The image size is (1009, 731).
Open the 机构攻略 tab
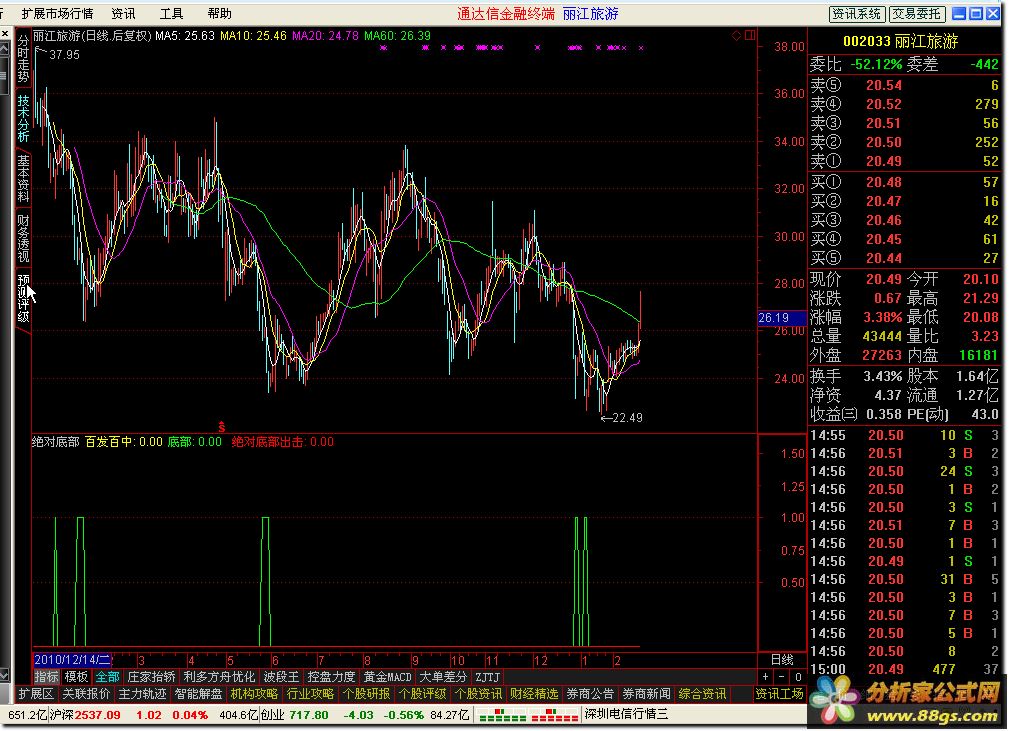coord(254,694)
